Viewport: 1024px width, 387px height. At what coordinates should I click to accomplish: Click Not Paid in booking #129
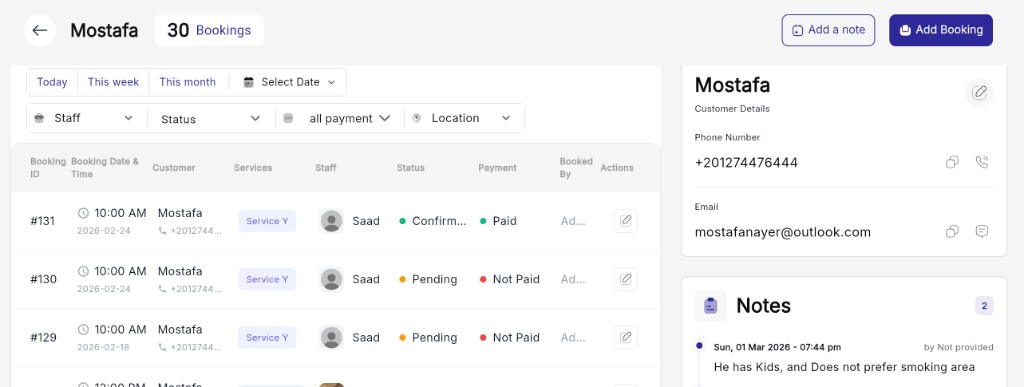509,337
